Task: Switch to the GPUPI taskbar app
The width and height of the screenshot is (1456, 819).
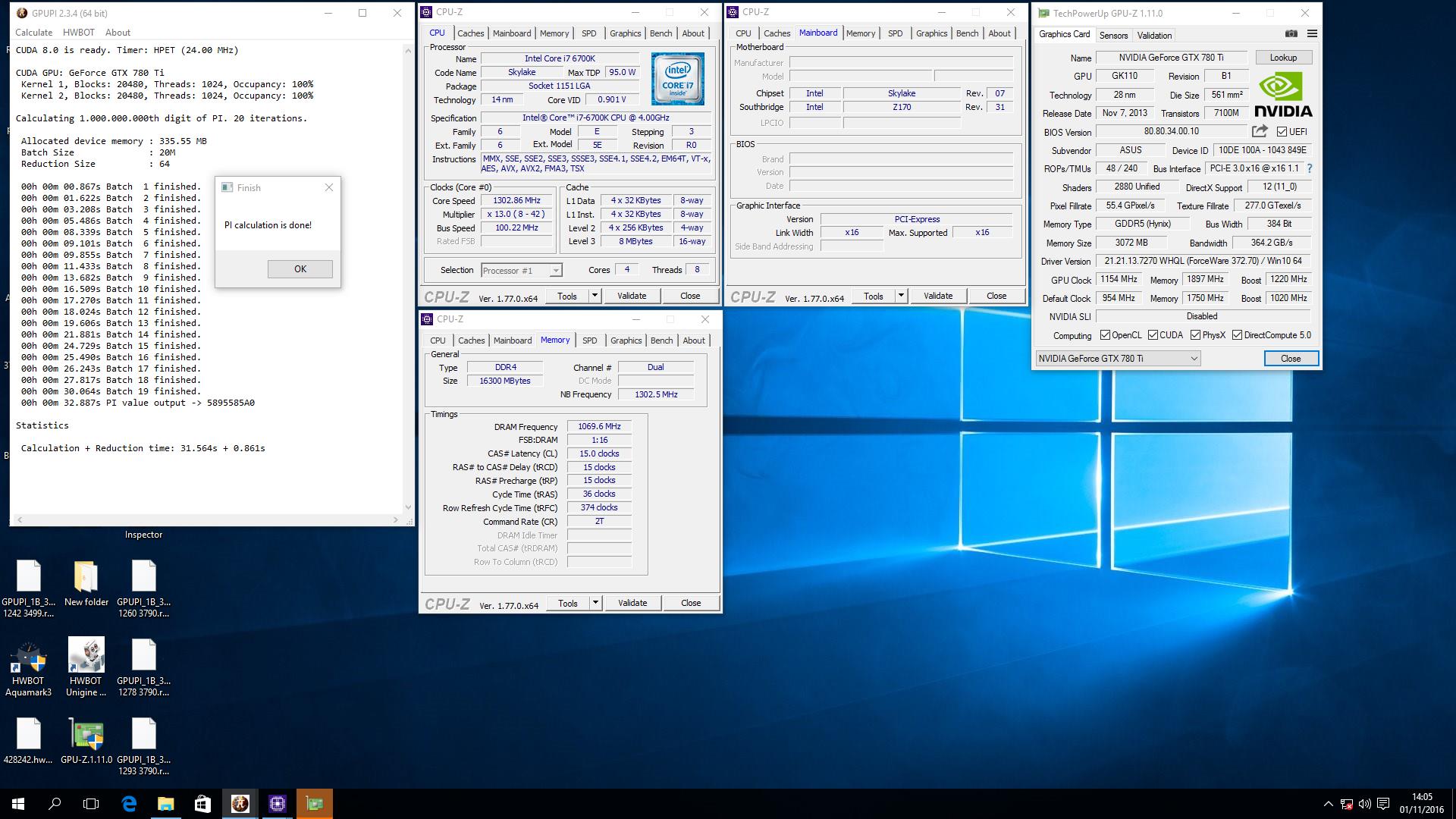Action: [240, 804]
